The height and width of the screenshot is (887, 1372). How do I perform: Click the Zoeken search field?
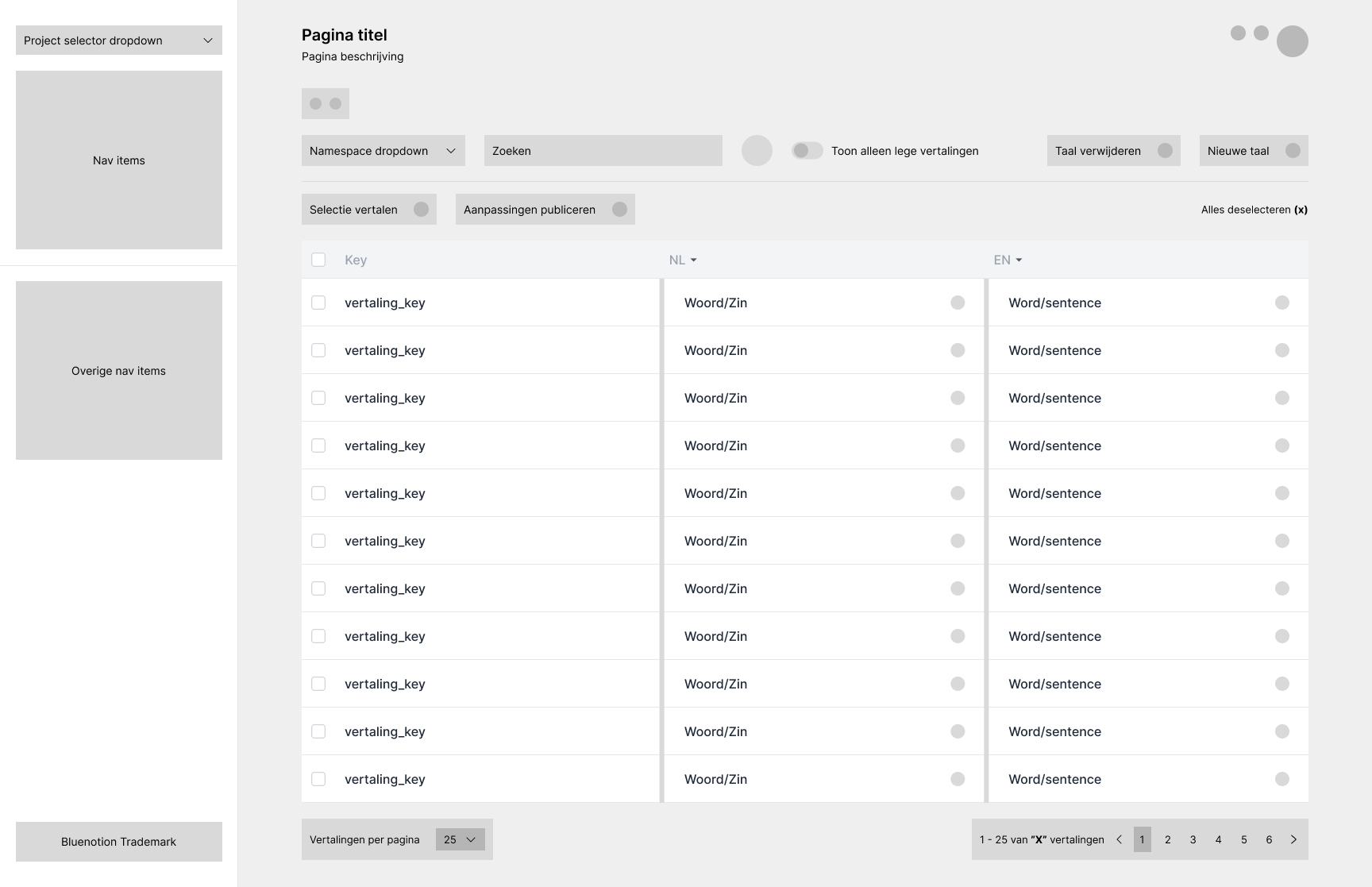pyautogui.click(x=603, y=151)
